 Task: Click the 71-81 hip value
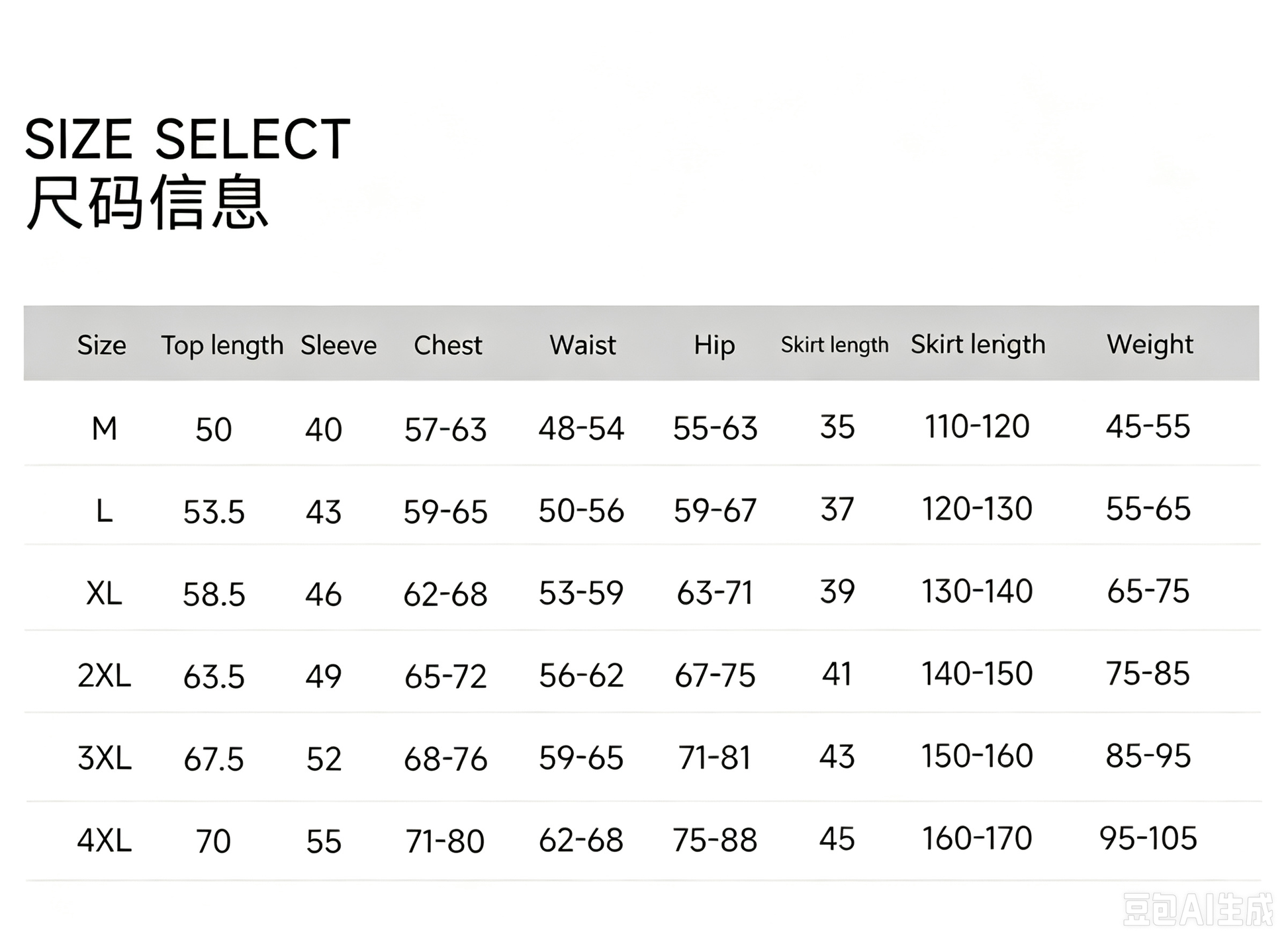pyautogui.click(x=715, y=758)
